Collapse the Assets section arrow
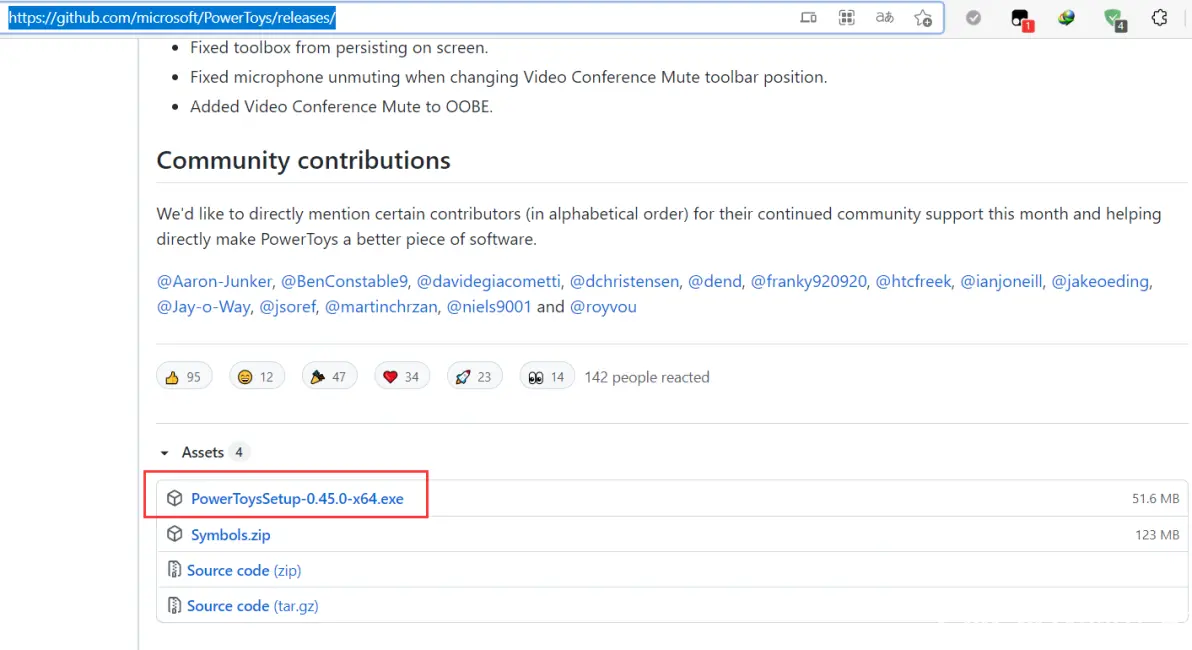The height and width of the screenshot is (650, 1192). 164,453
